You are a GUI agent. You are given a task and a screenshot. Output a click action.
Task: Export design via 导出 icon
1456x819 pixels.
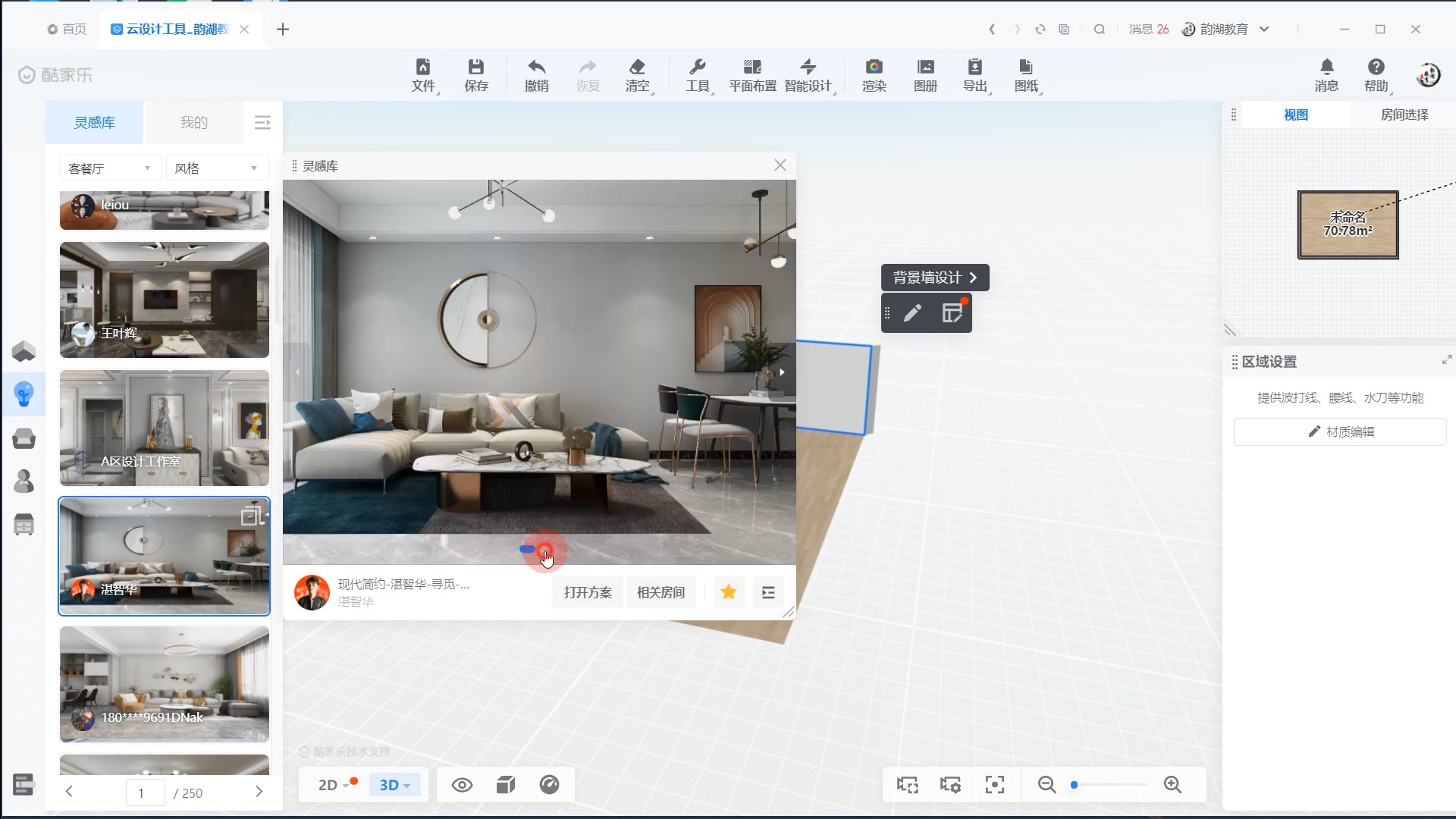click(x=975, y=75)
